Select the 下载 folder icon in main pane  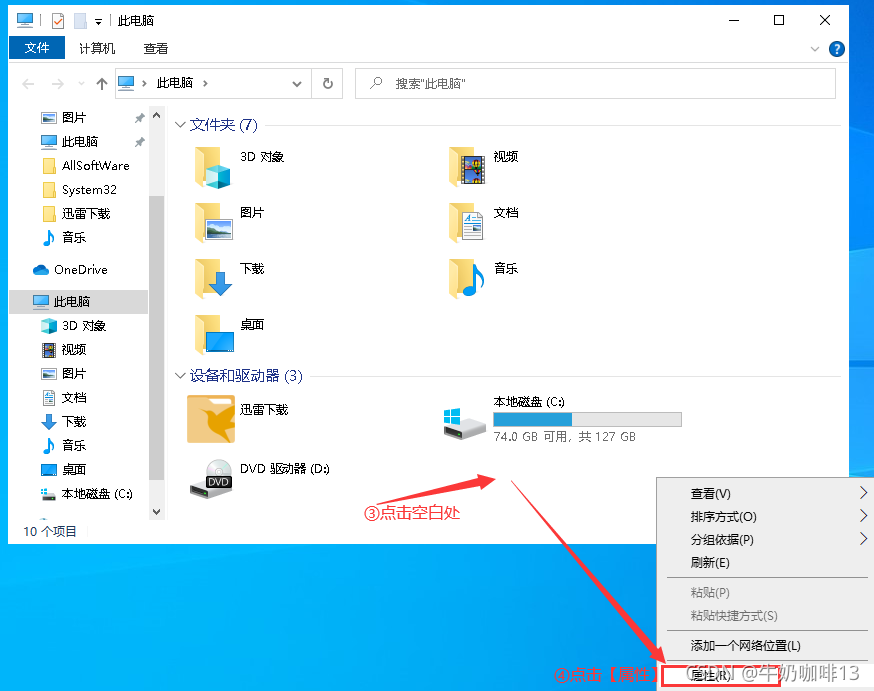click(213, 278)
